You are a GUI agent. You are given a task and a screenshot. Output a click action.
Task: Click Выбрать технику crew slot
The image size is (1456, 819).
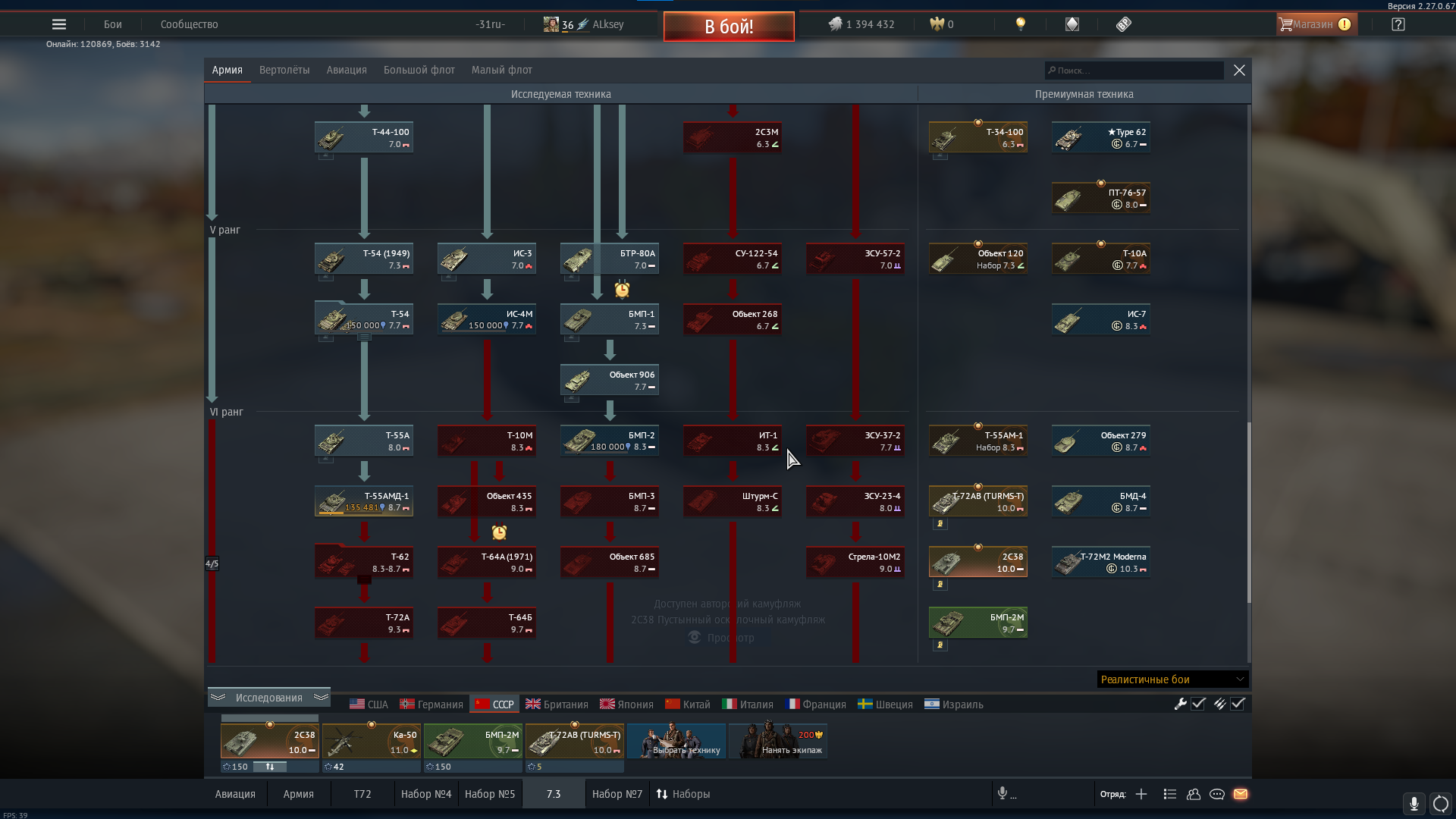click(x=676, y=741)
